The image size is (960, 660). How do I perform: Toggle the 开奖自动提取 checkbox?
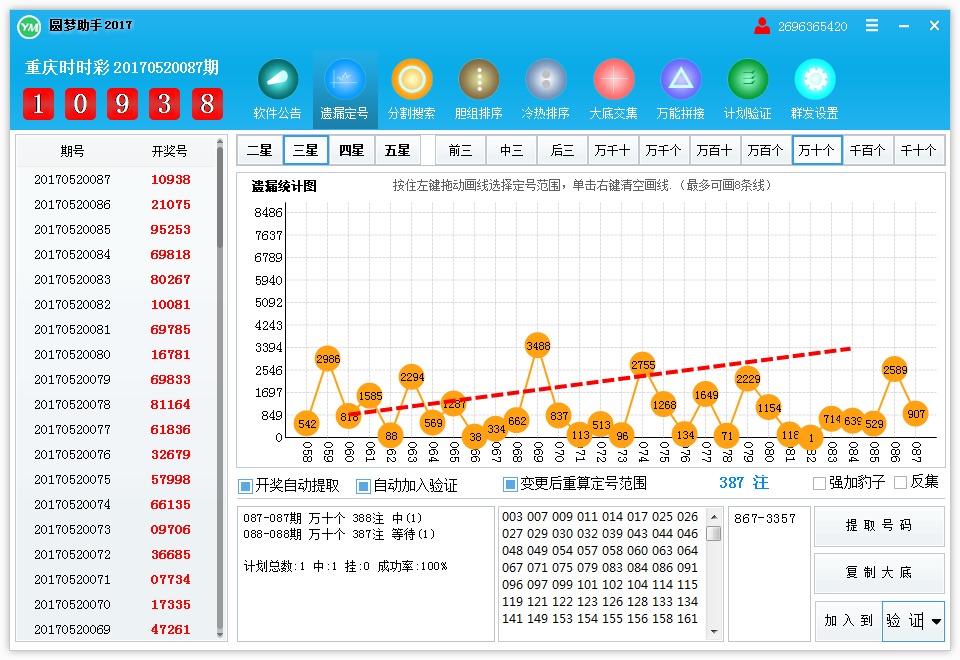[246, 486]
